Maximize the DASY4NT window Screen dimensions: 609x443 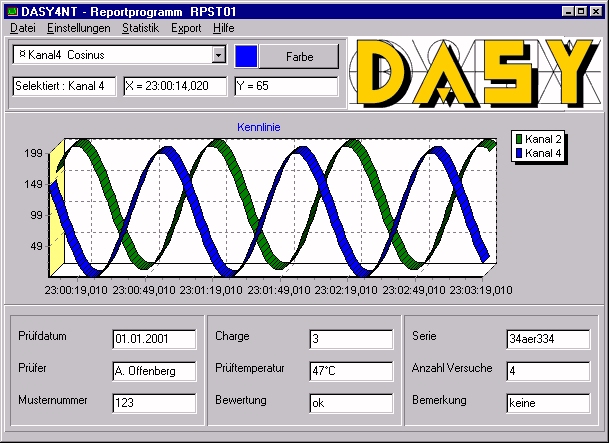tap(581, 11)
